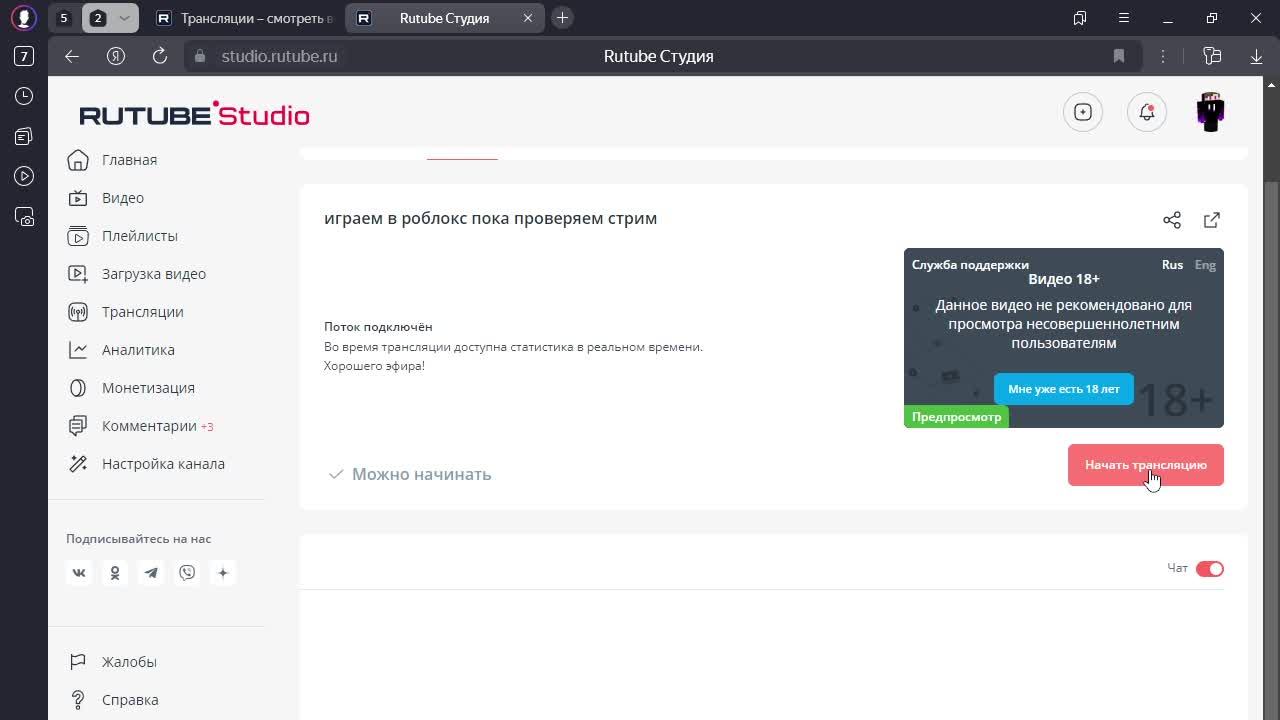Click the site lock icon
Viewport: 1280px width, 720px height.
click(200, 56)
